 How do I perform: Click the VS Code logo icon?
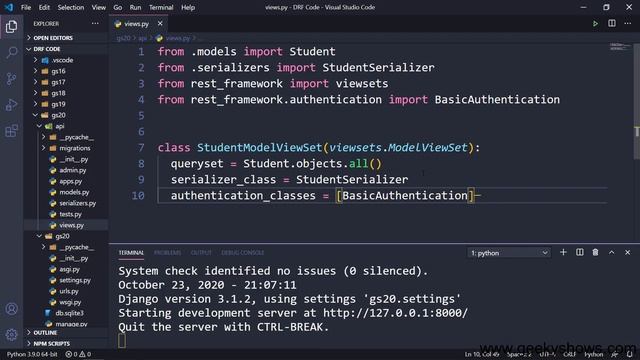point(9,7)
